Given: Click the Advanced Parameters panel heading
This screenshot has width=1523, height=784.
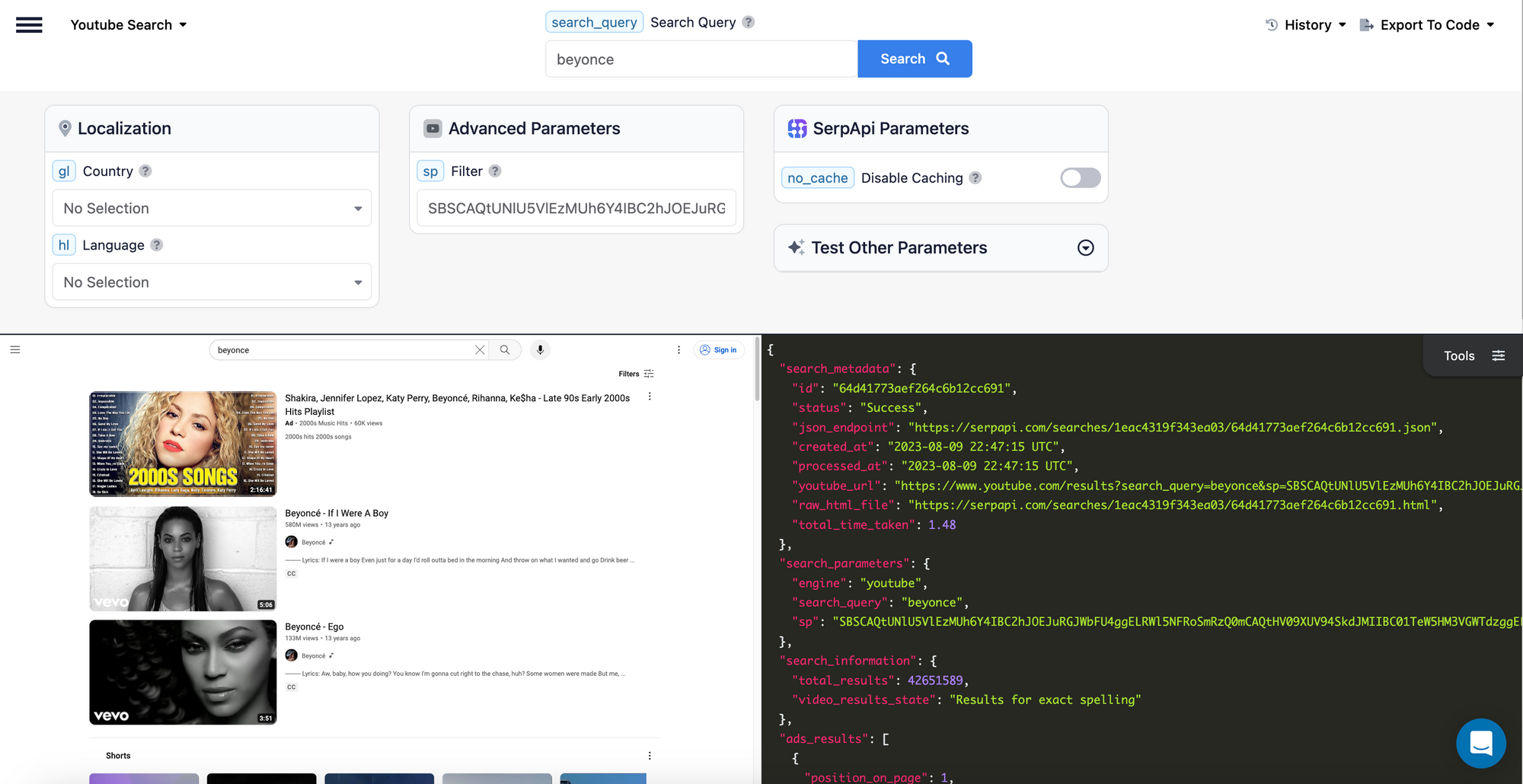Looking at the screenshot, I should [x=535, y=129].
